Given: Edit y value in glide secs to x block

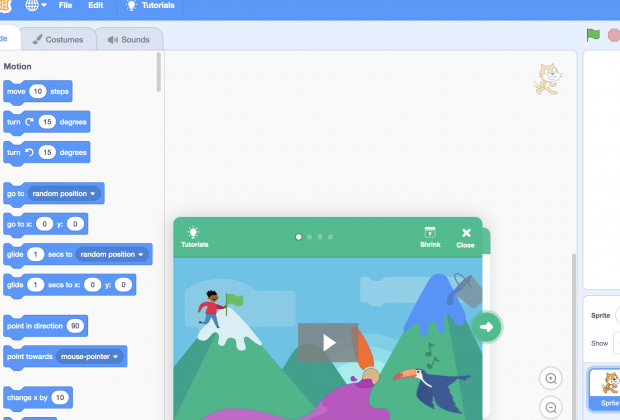Looking at the screenshot, I should point(123,285).
